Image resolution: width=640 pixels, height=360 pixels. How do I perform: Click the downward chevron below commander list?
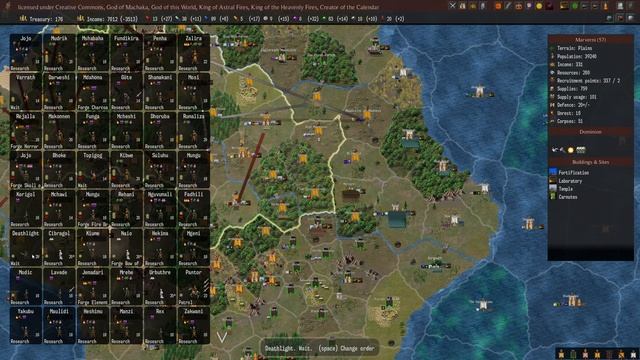222,337
